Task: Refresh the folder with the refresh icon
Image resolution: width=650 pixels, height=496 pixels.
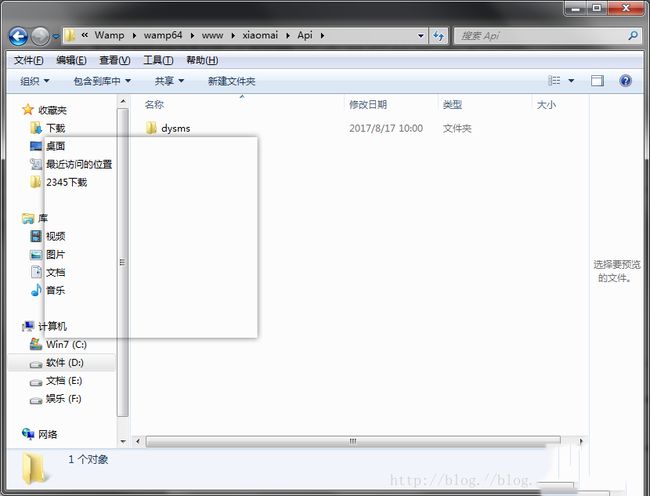Action: point(439,36)
